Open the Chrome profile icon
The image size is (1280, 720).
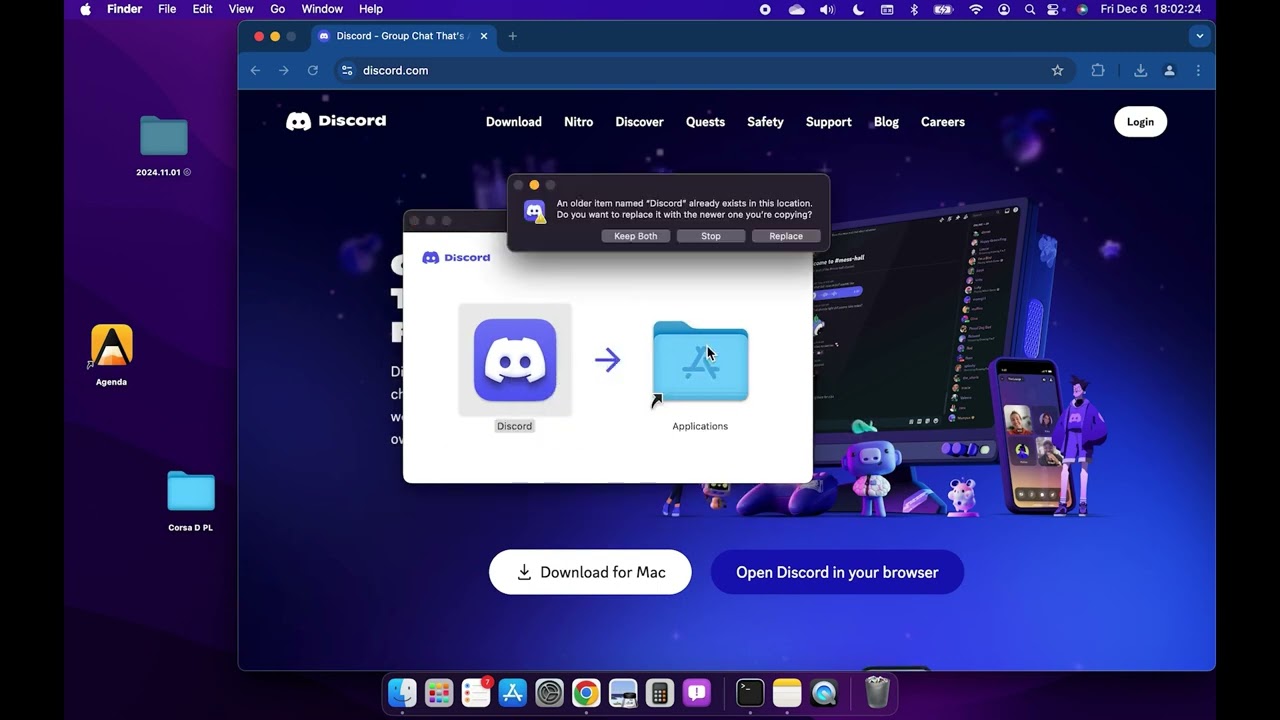(x=1169, y=70)
